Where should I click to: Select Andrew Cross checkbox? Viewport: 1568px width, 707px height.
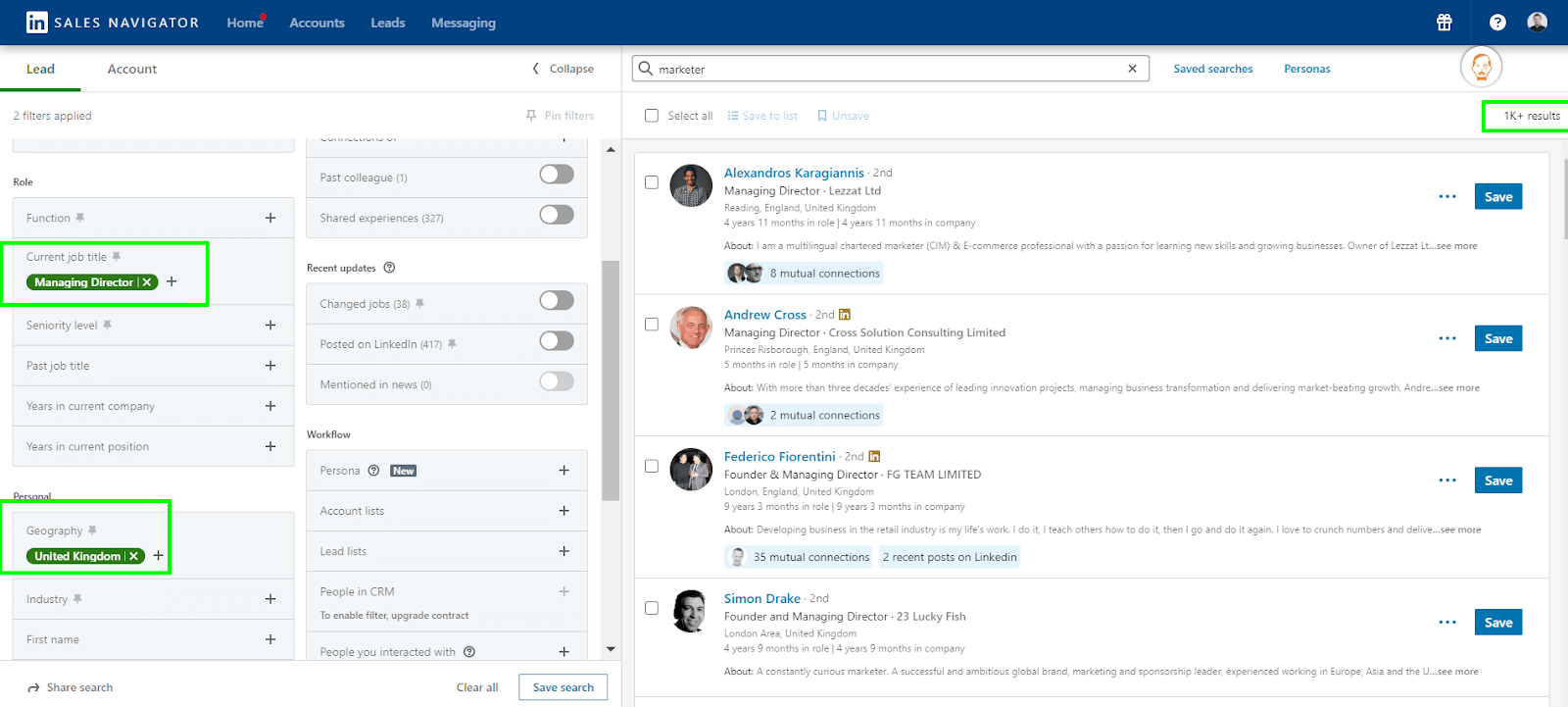pyautogui.click(x=652, y=325)
